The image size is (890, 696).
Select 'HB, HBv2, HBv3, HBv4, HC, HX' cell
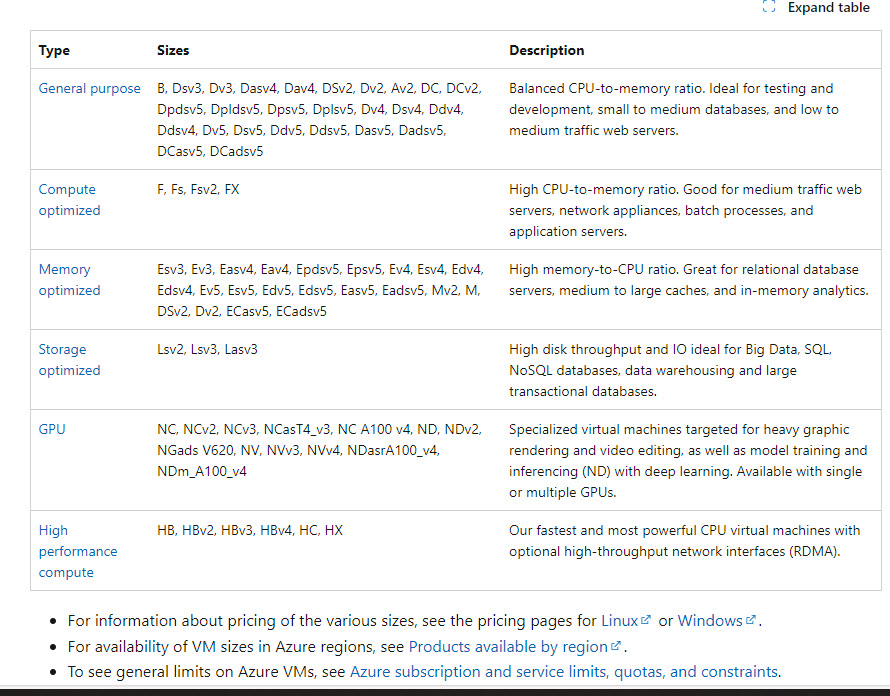click(250, 530)
